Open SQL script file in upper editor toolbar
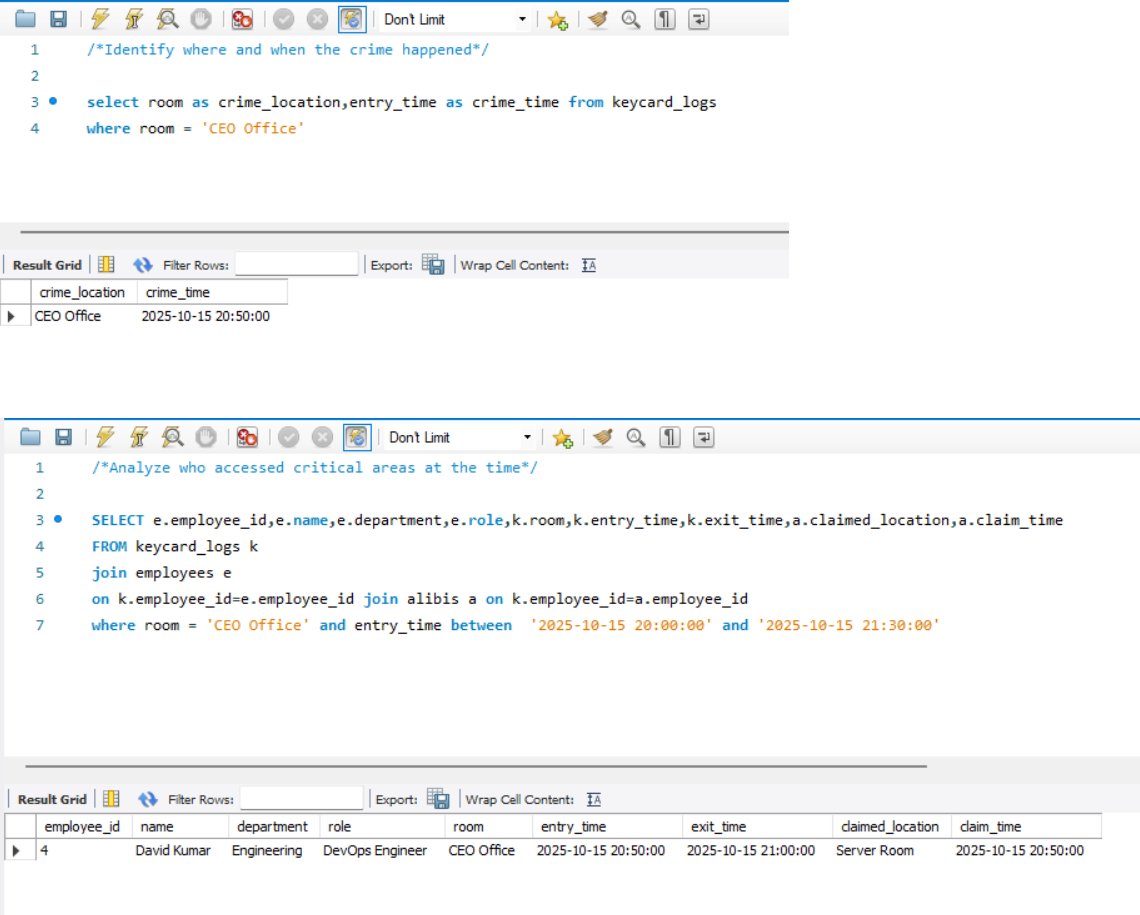 point(25,19)
